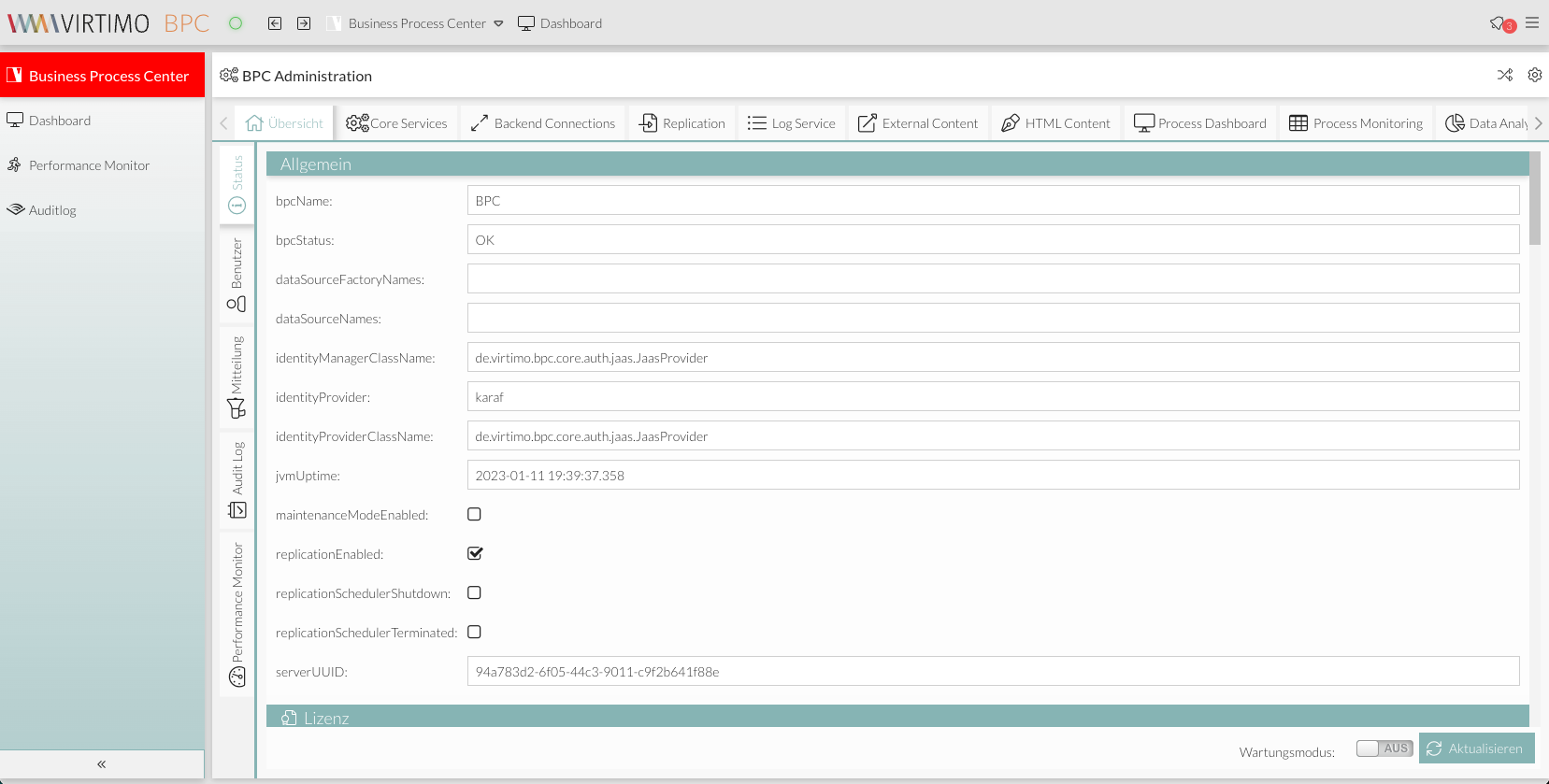Click the shuffle icon in BPC Administration header
This screenshot has width=1549, height=784.
pos(1505,76)
